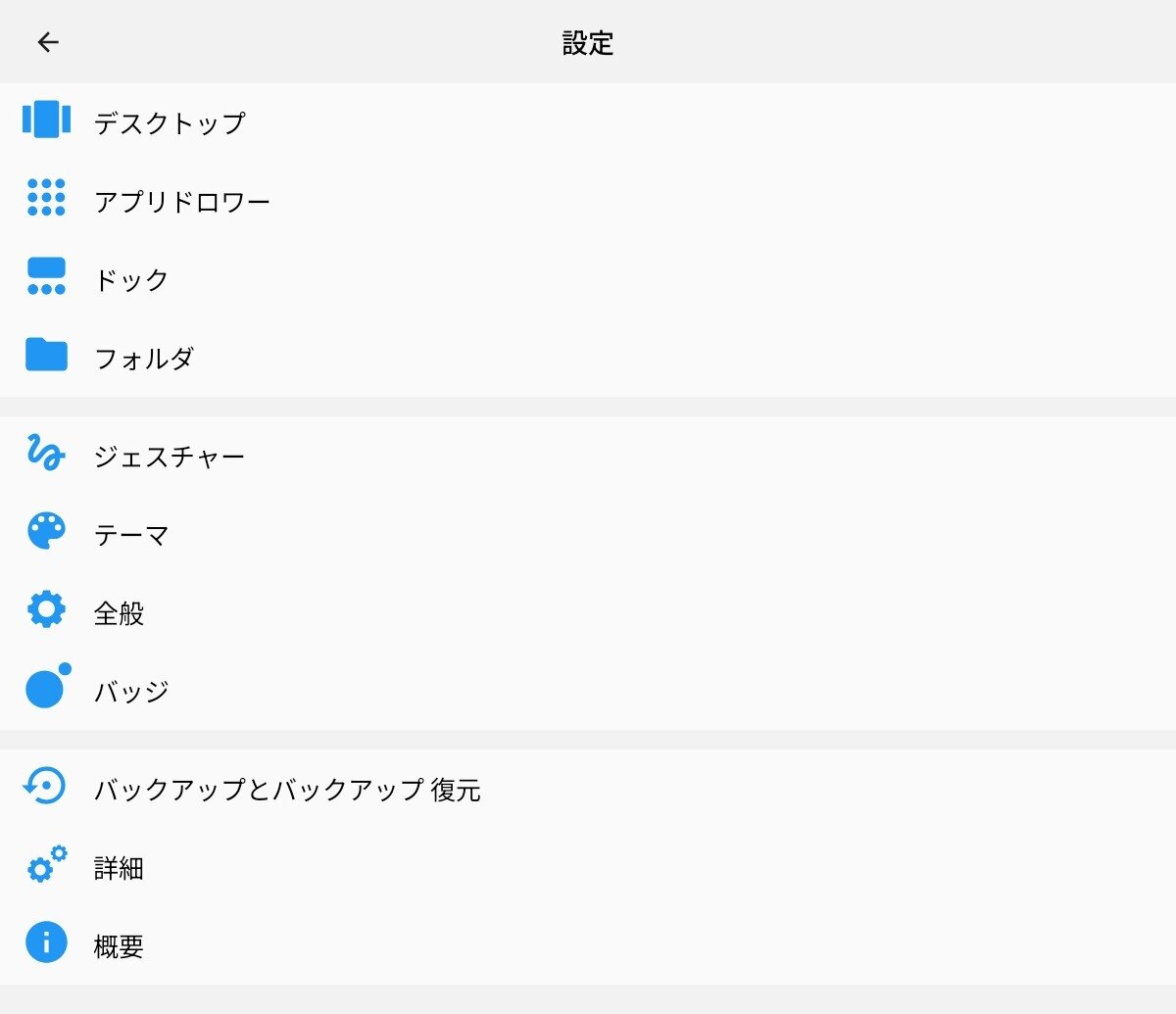Go to フォルダ settings
Image resolution: width=1176 pixels, height=1014 pixels.
[144, 358]
